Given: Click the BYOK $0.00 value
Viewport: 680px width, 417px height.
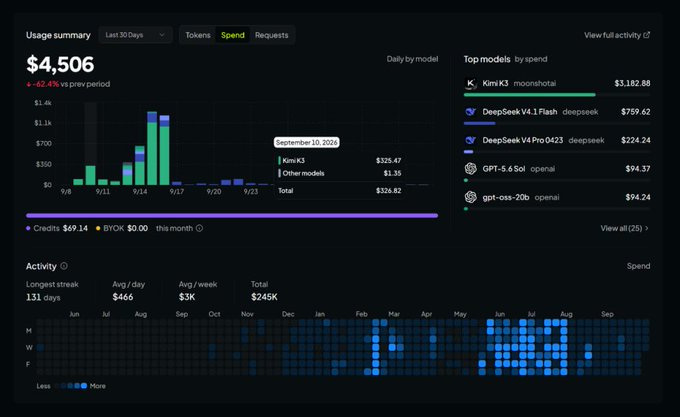Looking at the screenshot, I should click(x=137, y=228).
